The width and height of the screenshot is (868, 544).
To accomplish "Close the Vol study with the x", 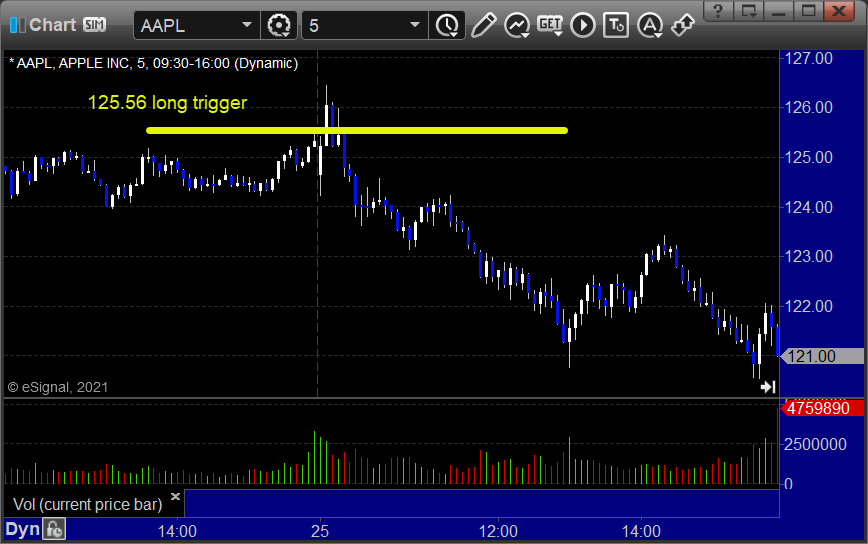I will pyautogui.click(x=175, y=496).
